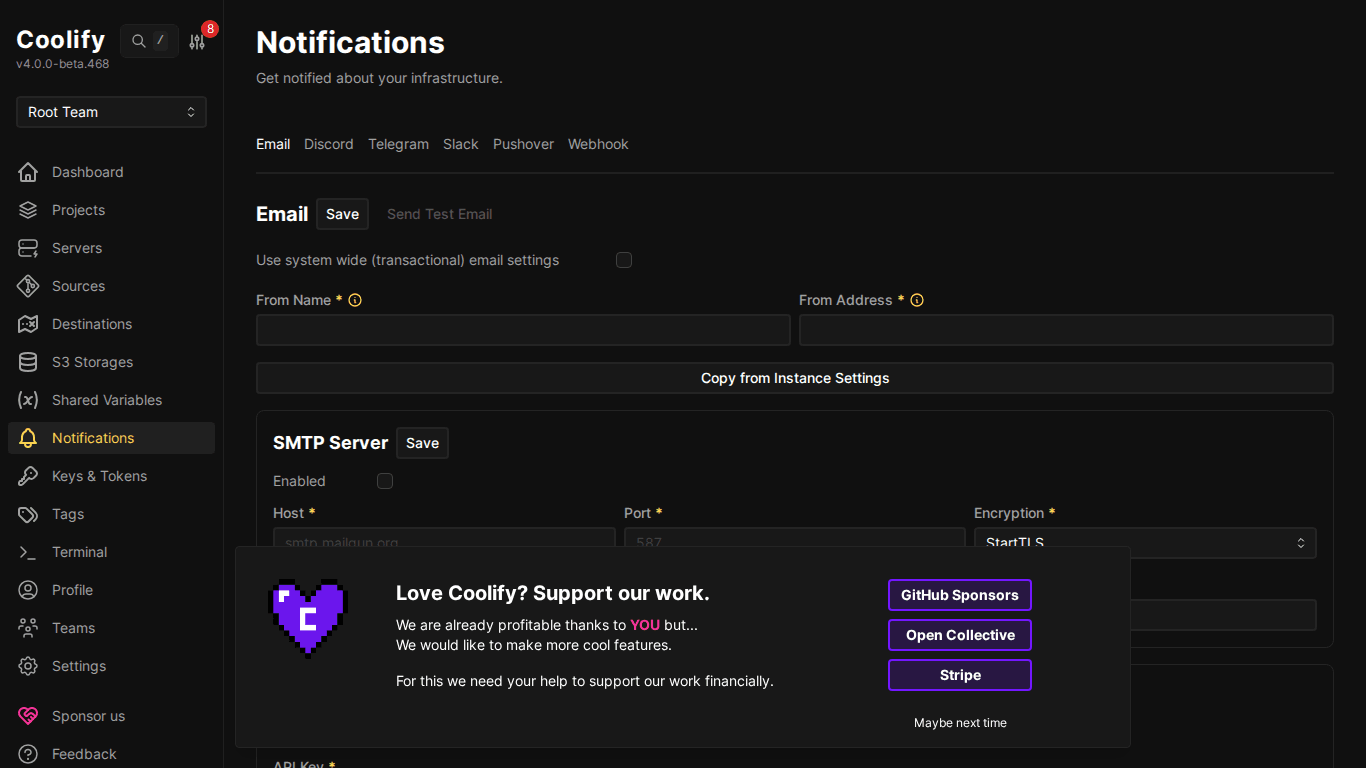Select the Servers sidebar icon

point(28,248)
